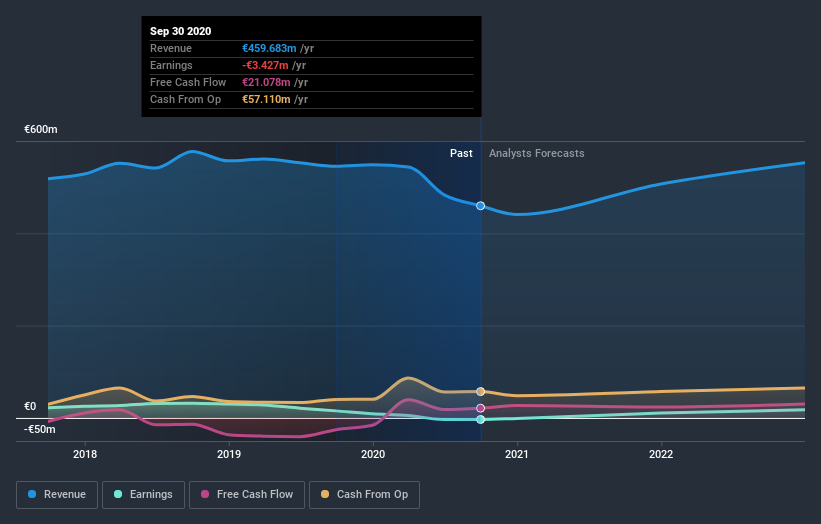Screen dimensions: 821x524
Task: Toggle the Revenue legend series
Action: click(57, 495)
